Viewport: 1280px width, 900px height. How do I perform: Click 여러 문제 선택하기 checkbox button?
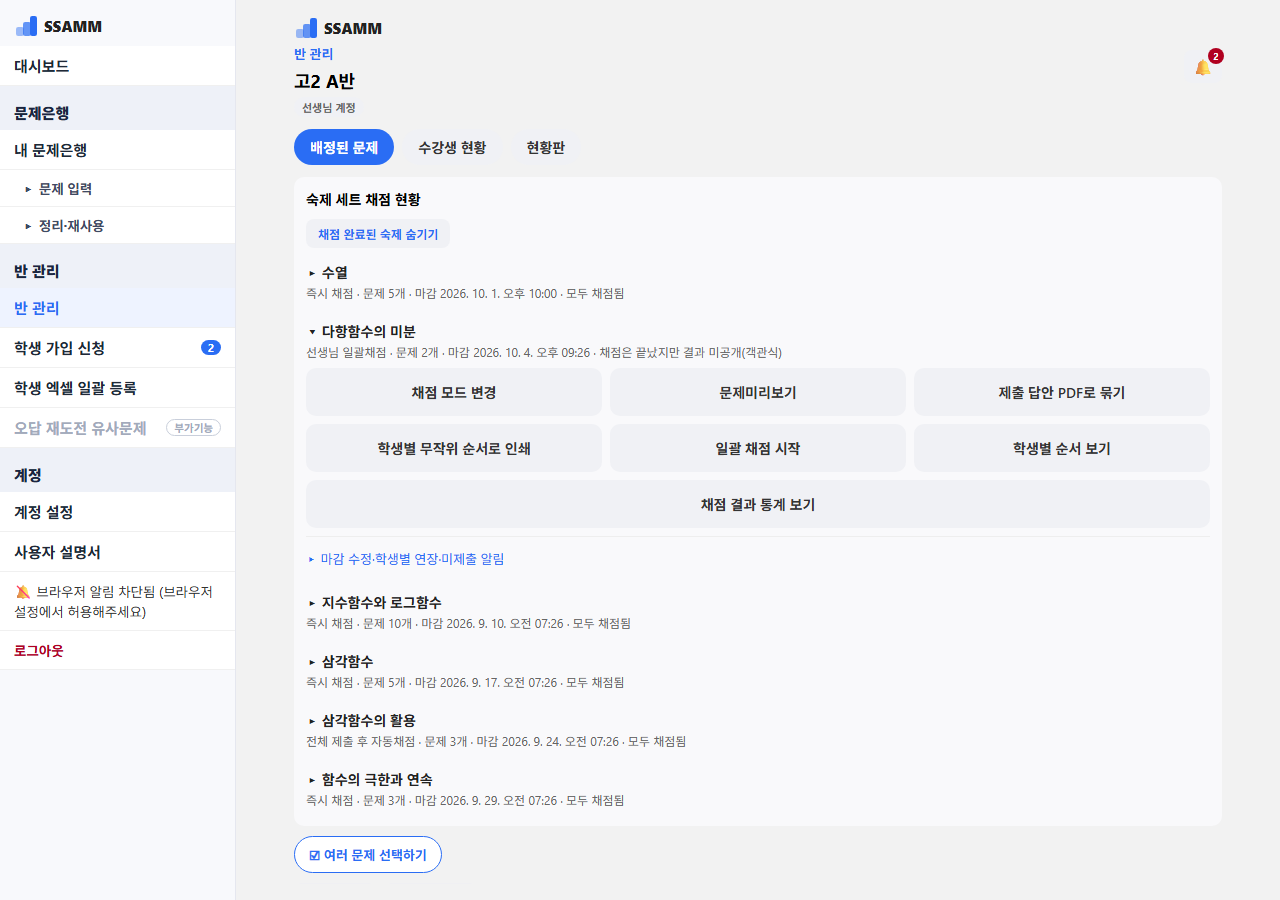click(368, 855)
